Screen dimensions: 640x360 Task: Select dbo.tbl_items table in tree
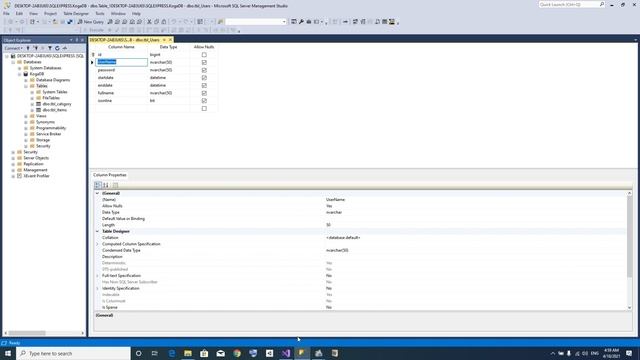point(54,110)
